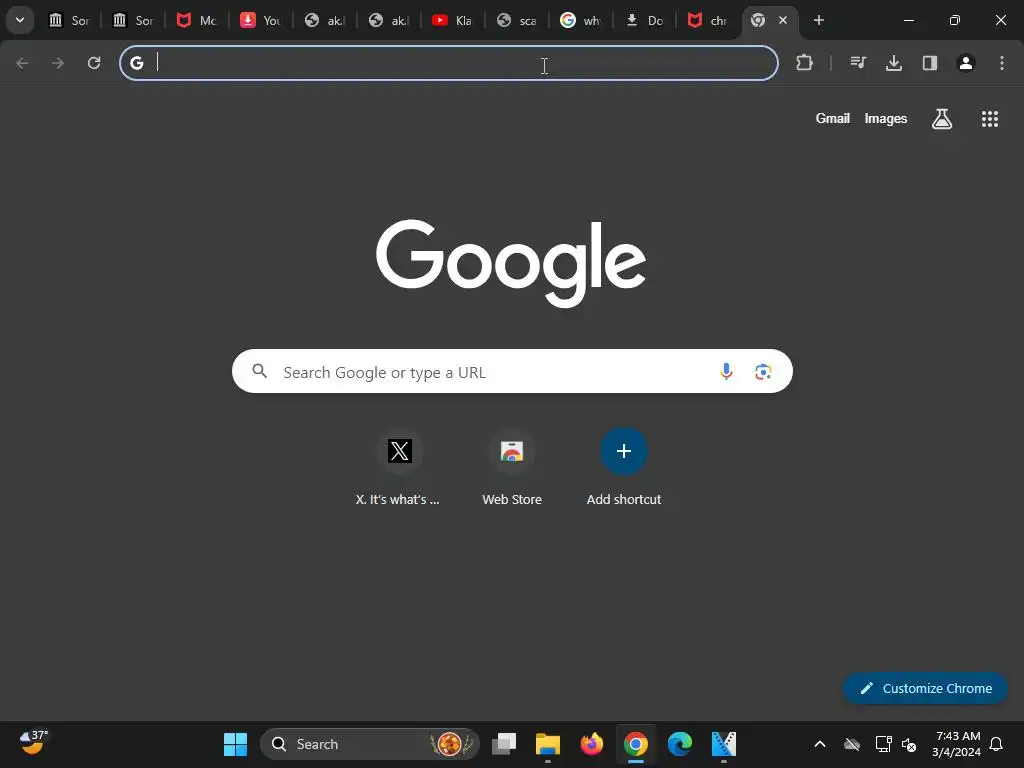This screenshot has width=1024, height=768.
Task: Open the X shortcut tile
Action: coord(399,465)
